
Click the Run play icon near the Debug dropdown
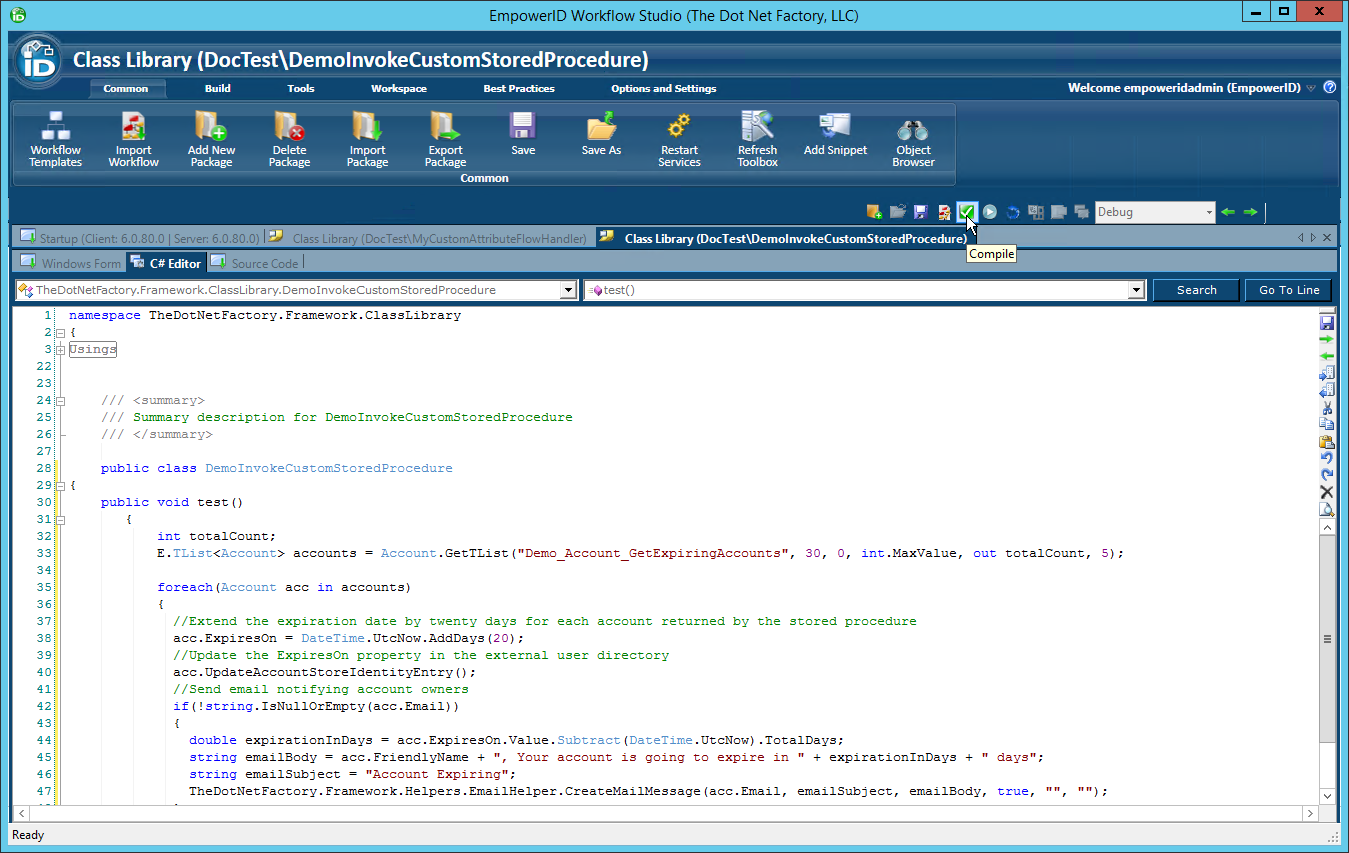tap(989, 211)
